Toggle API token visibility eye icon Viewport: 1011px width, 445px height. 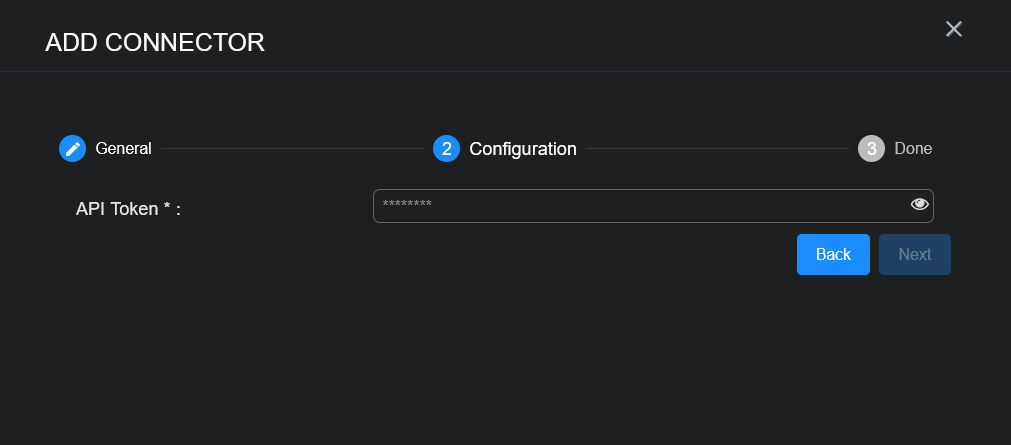[x=920, y=205]
